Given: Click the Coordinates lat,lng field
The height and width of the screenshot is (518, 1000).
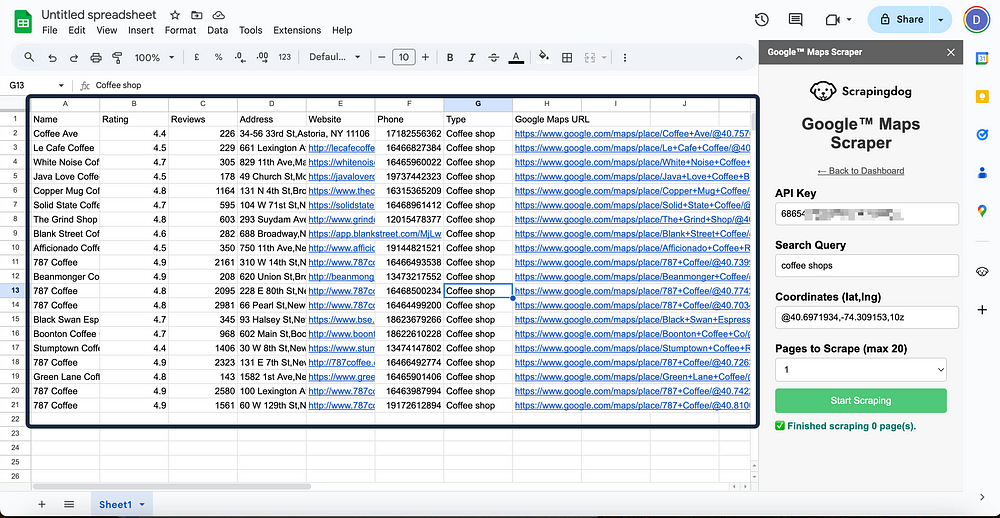Looking at the screenshot, I should coord(867,317).
